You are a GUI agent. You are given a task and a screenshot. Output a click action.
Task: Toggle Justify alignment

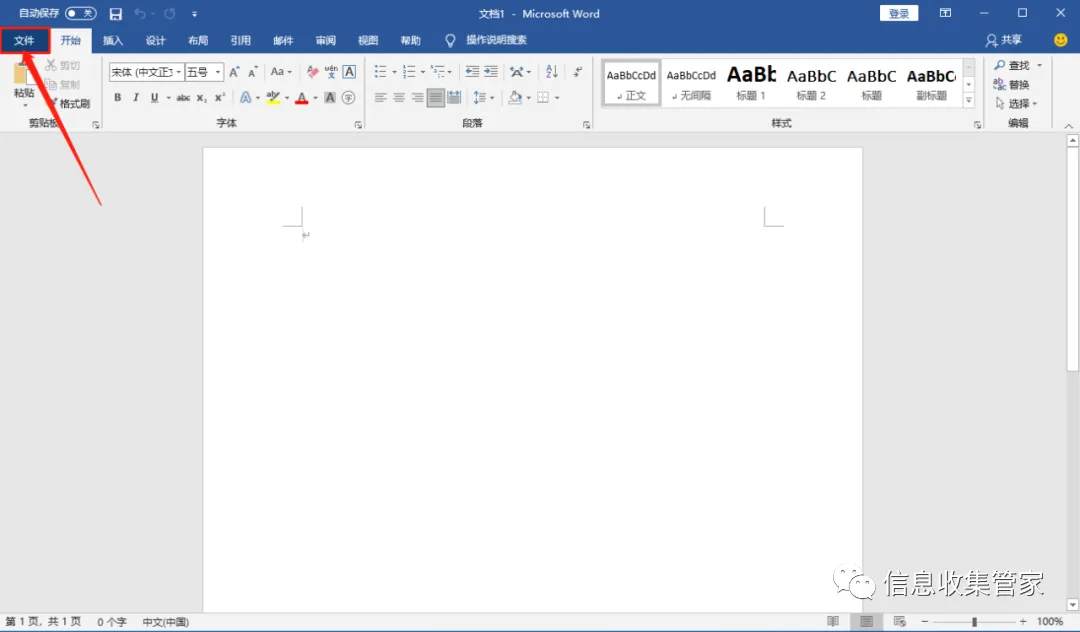[x=435, y=98]
